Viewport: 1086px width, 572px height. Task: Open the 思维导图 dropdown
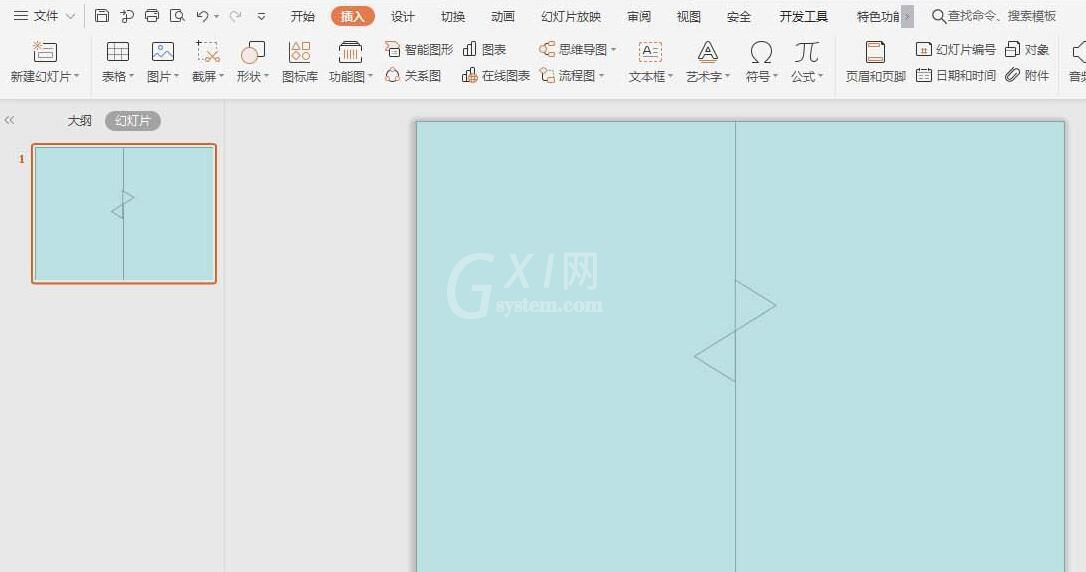coord(578,49)
